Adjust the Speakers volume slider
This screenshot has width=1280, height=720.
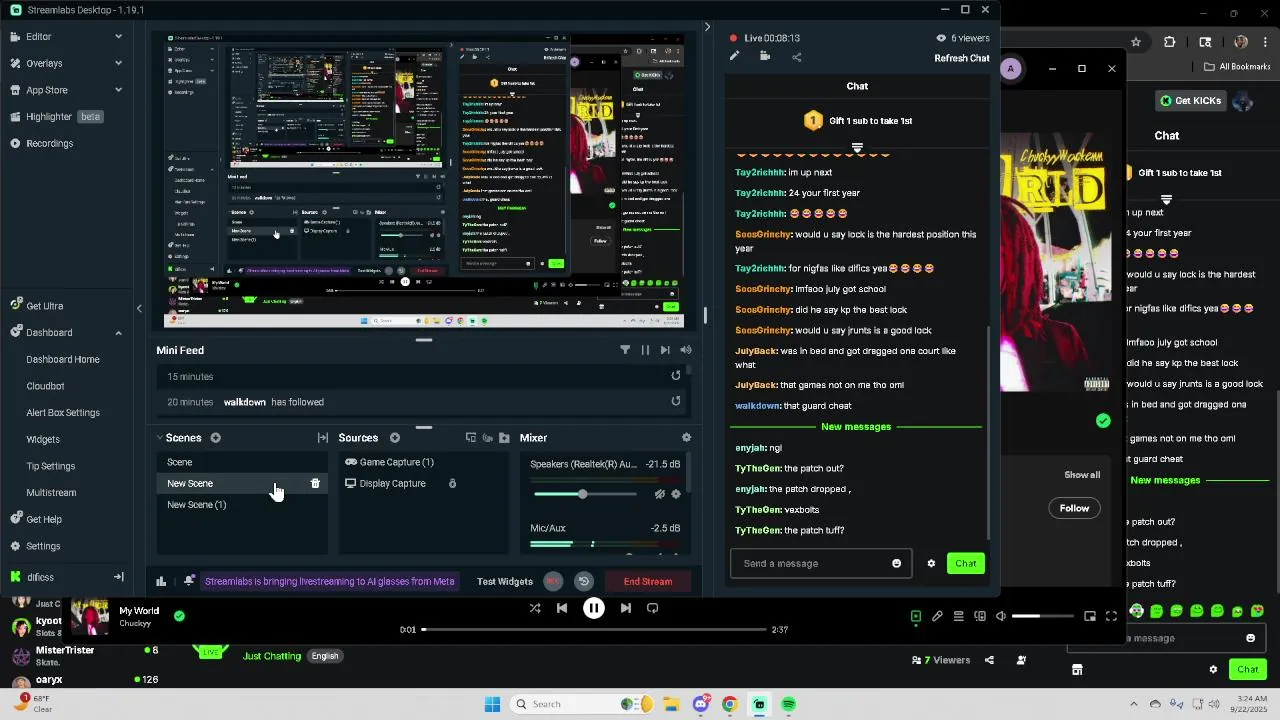[585, 494]
